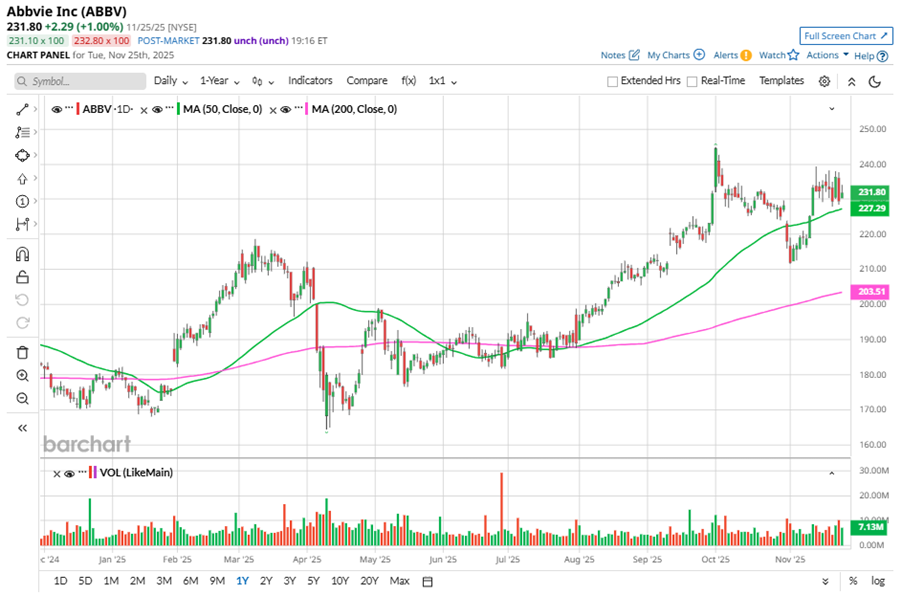Click the My Charts link
This screenshot has height=595, width=902.
tap(668, 55)
